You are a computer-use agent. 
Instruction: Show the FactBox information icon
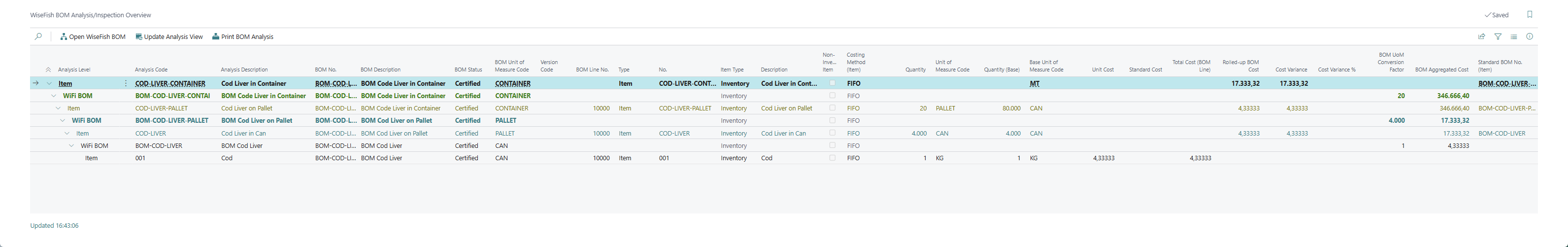(1530, 36)
